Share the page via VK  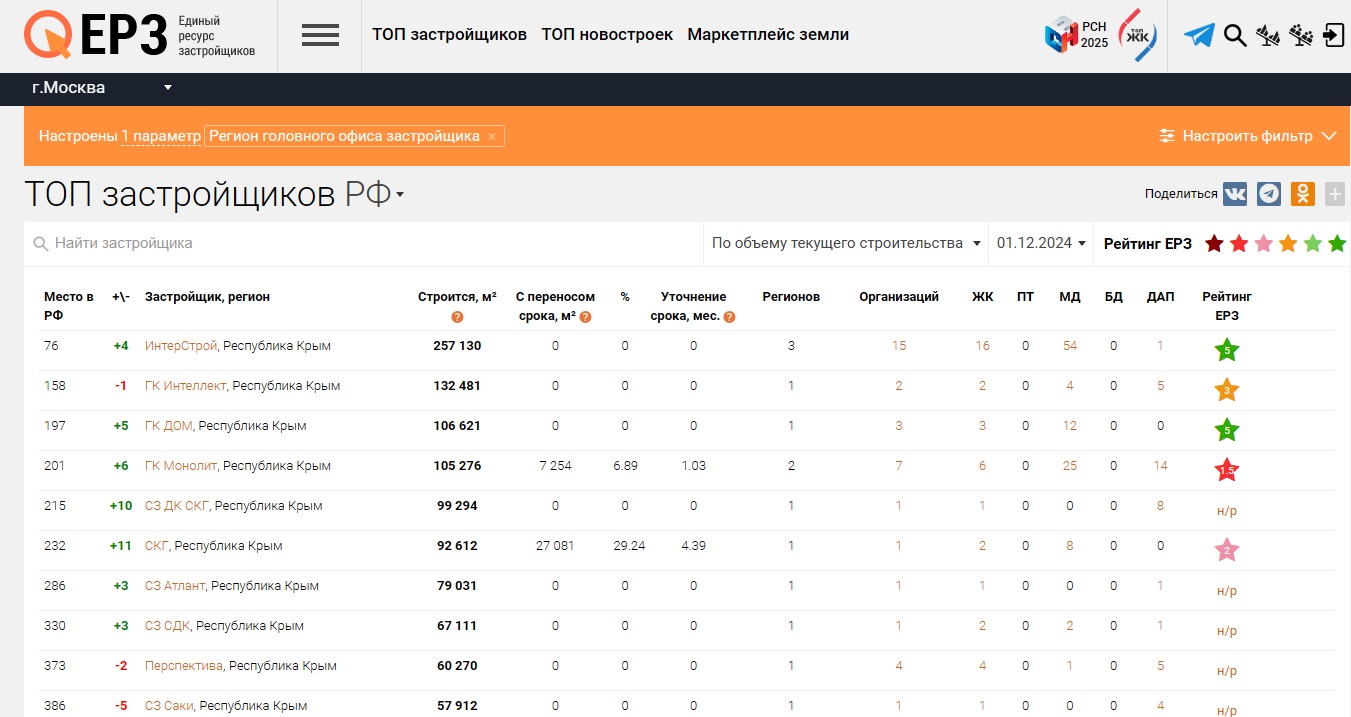[1235, 194]
